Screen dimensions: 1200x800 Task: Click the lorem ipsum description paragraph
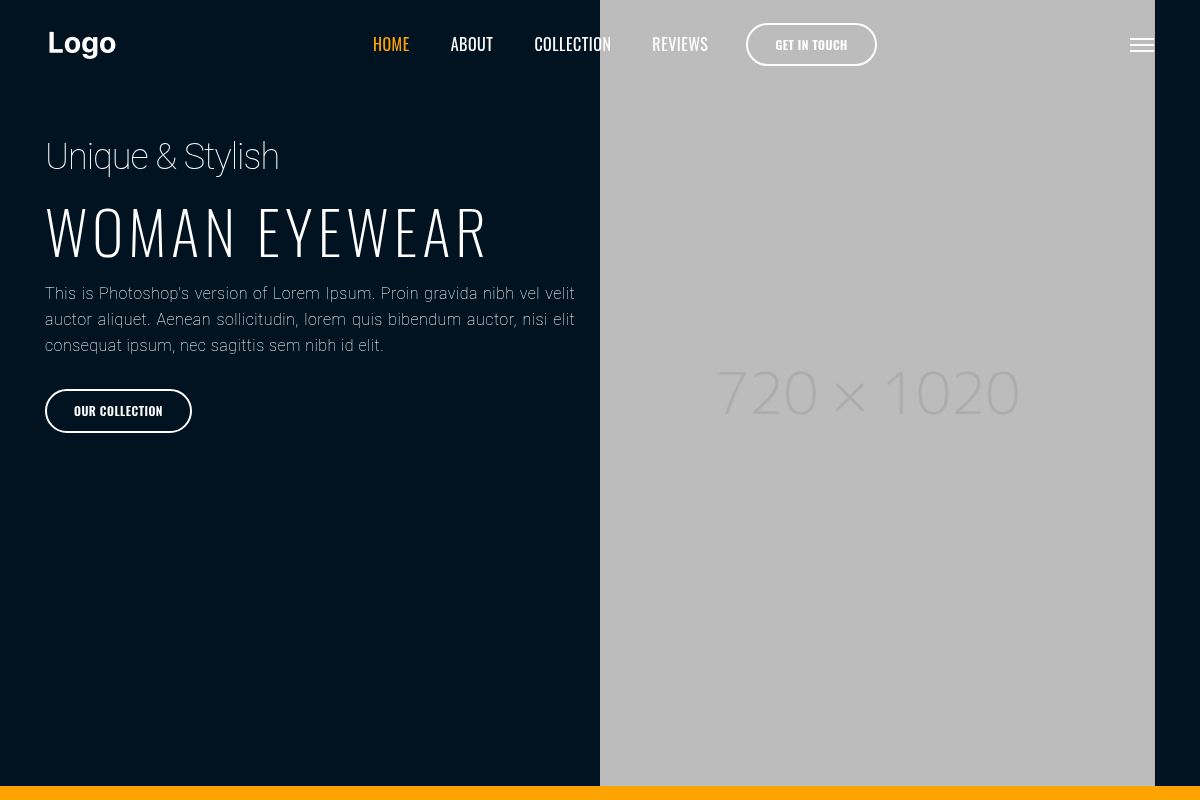(309, 319)
